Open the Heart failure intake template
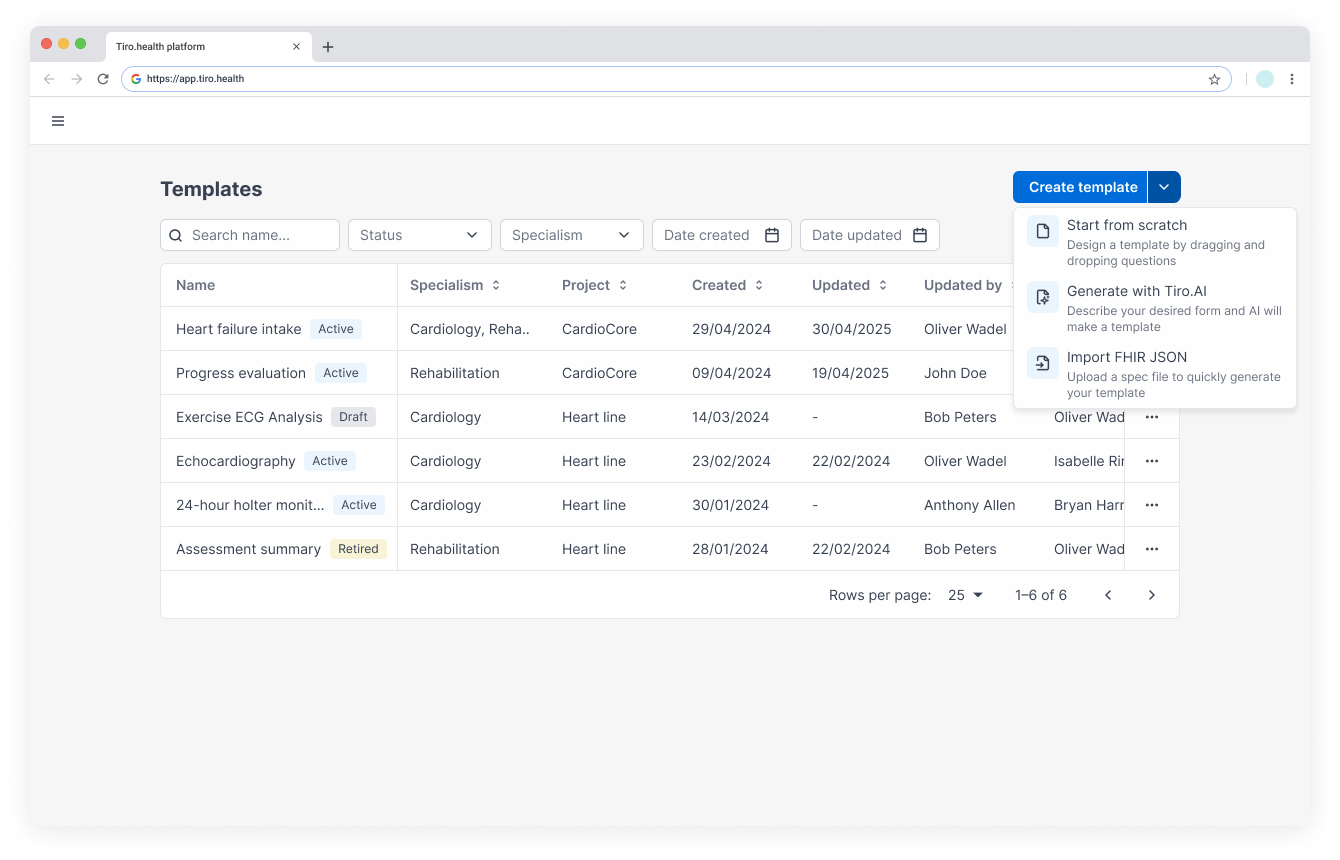 (x=238, y=329)
